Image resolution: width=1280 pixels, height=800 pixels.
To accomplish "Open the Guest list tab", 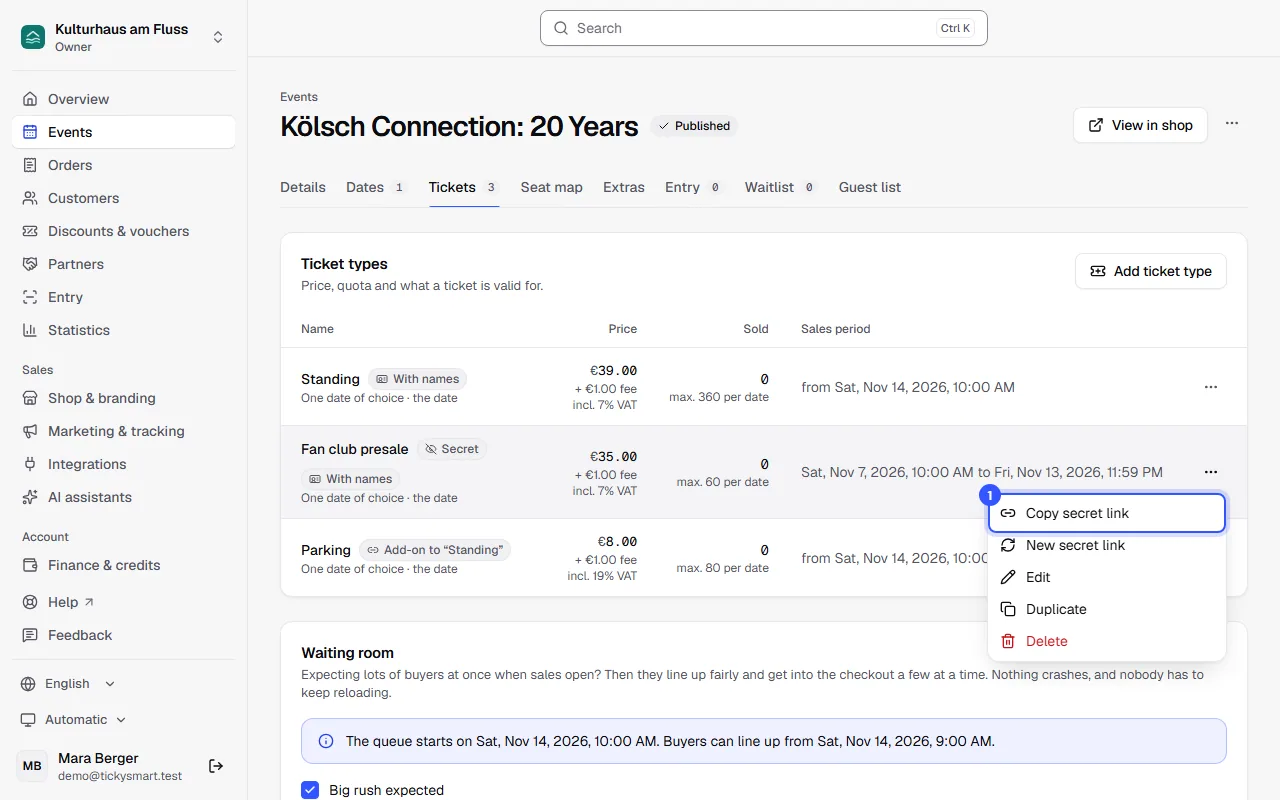I will click(870, 187).
